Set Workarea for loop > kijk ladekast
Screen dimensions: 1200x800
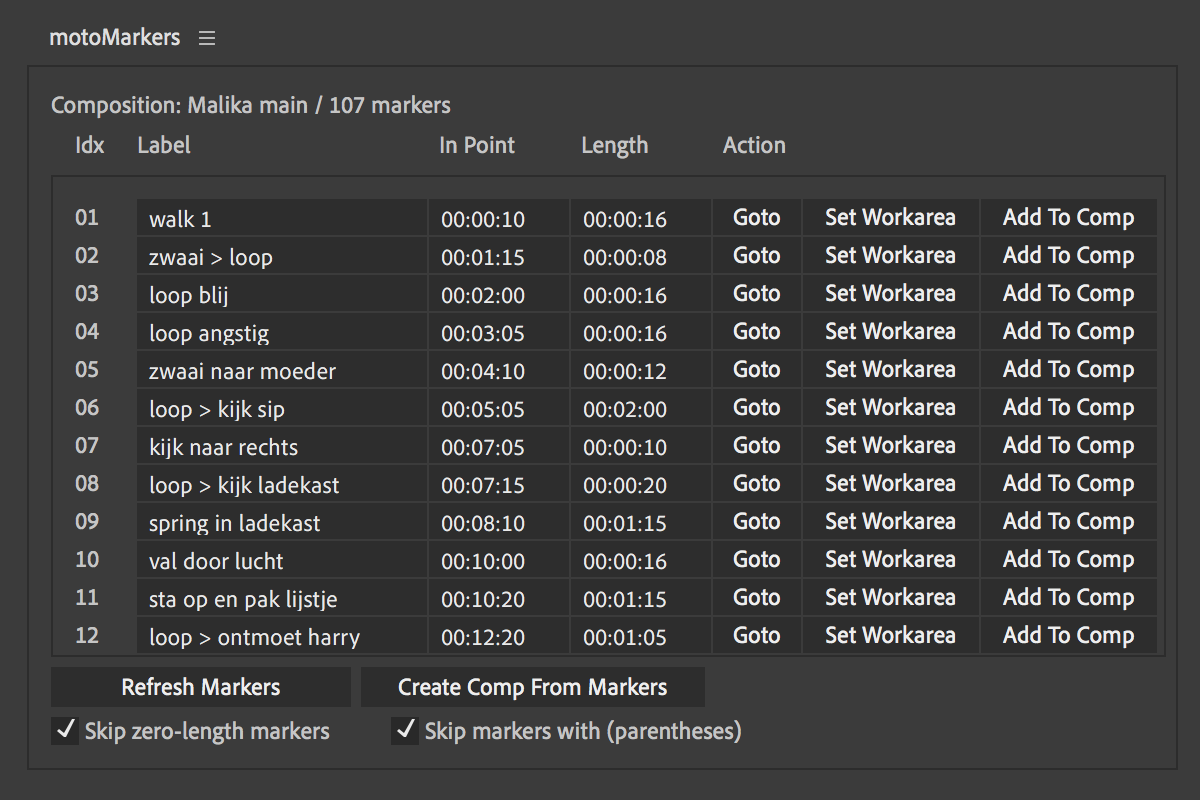[890, 484]
